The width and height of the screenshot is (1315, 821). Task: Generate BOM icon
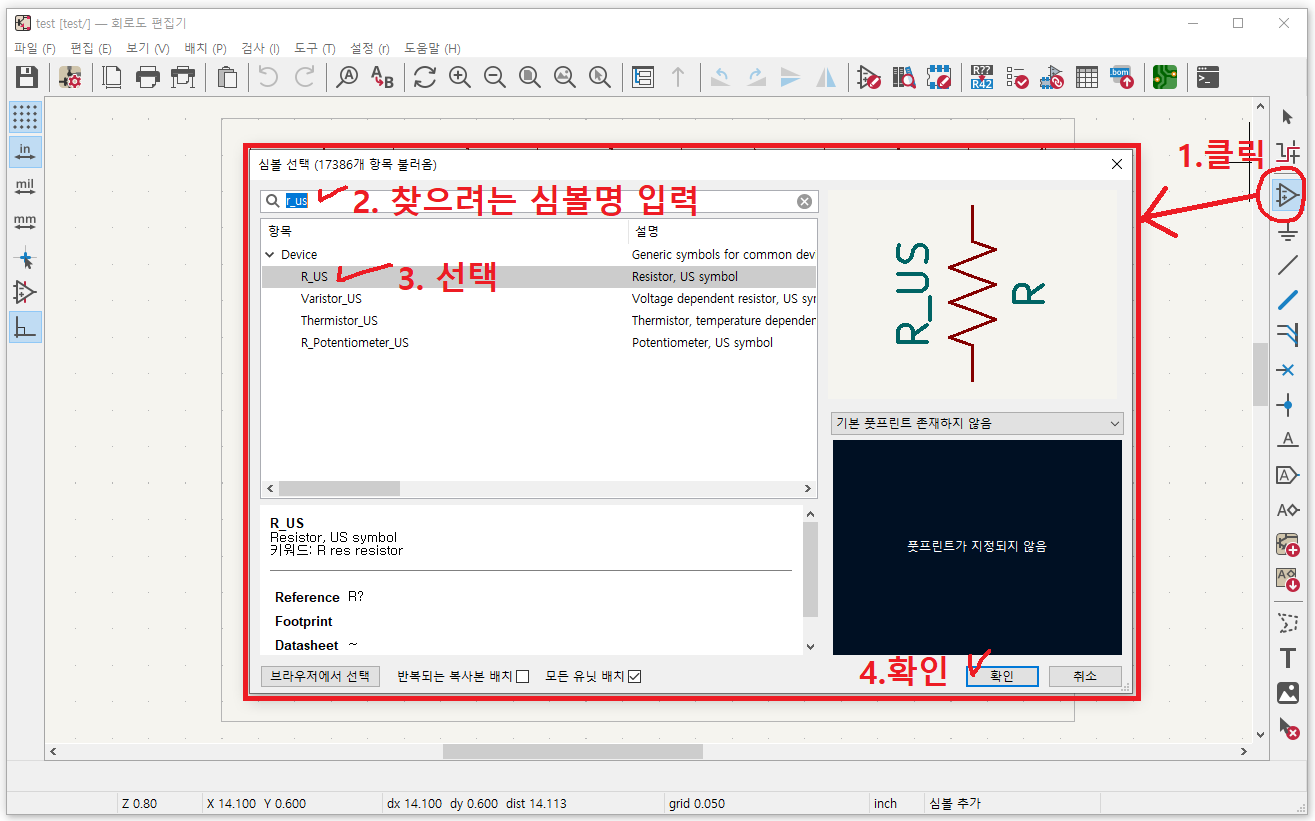tap(1122, 77)
